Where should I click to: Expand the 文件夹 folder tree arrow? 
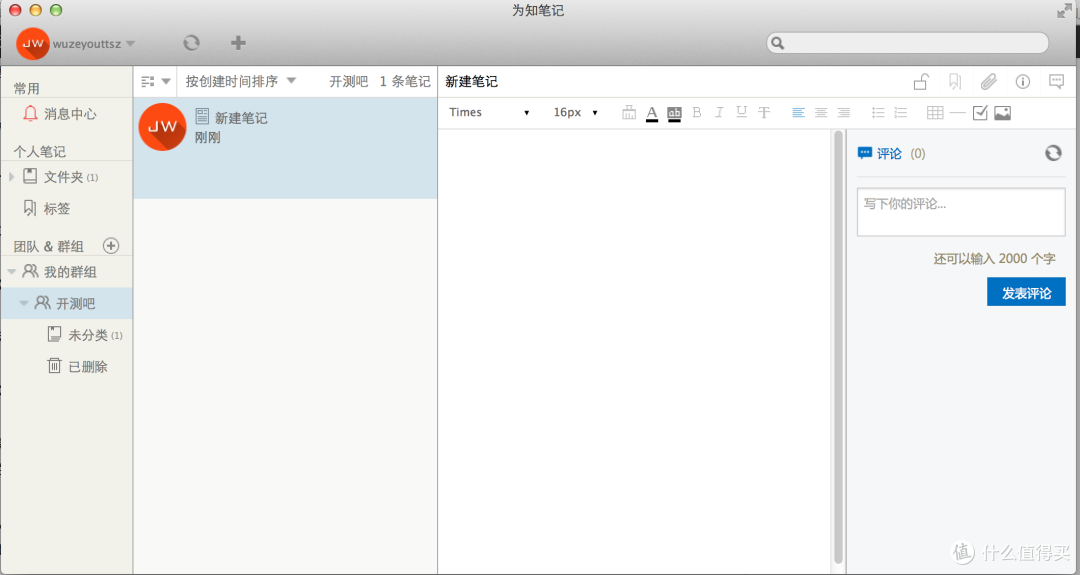(11, 177)
